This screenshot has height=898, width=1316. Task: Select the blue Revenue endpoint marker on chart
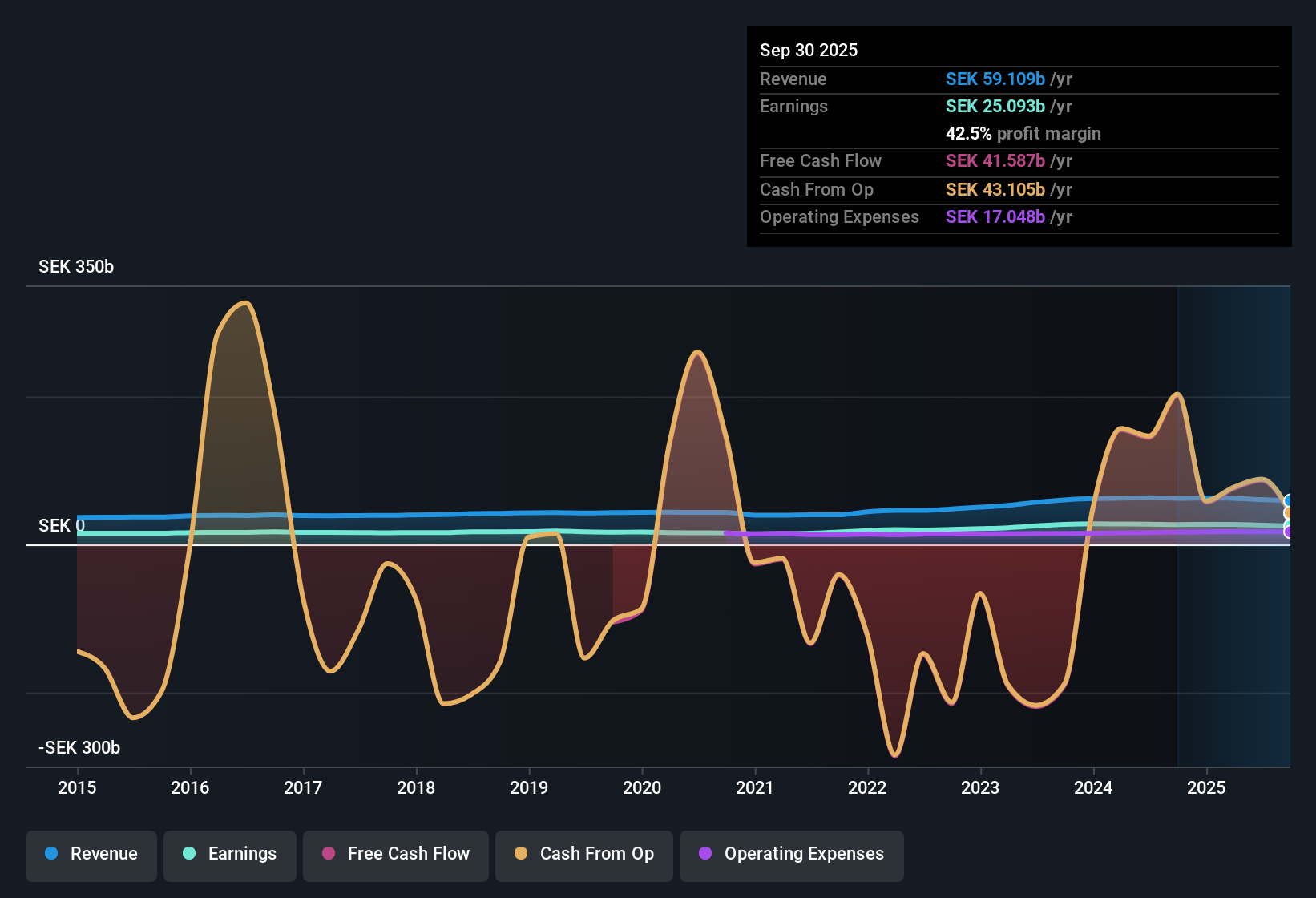pos(1287,500)
